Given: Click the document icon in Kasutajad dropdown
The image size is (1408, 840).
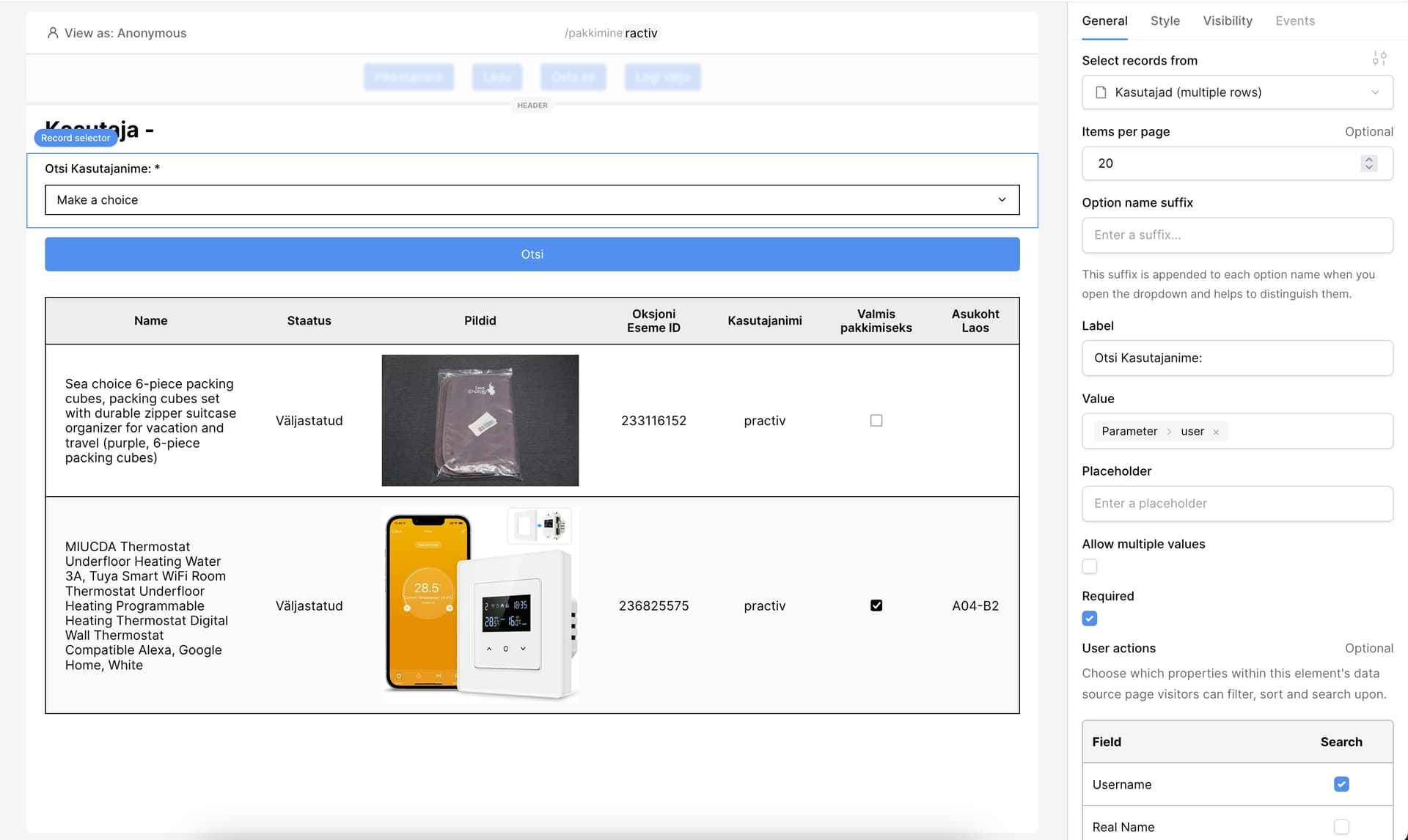Looking at the screenshot, I should (x=1101, y=92).
